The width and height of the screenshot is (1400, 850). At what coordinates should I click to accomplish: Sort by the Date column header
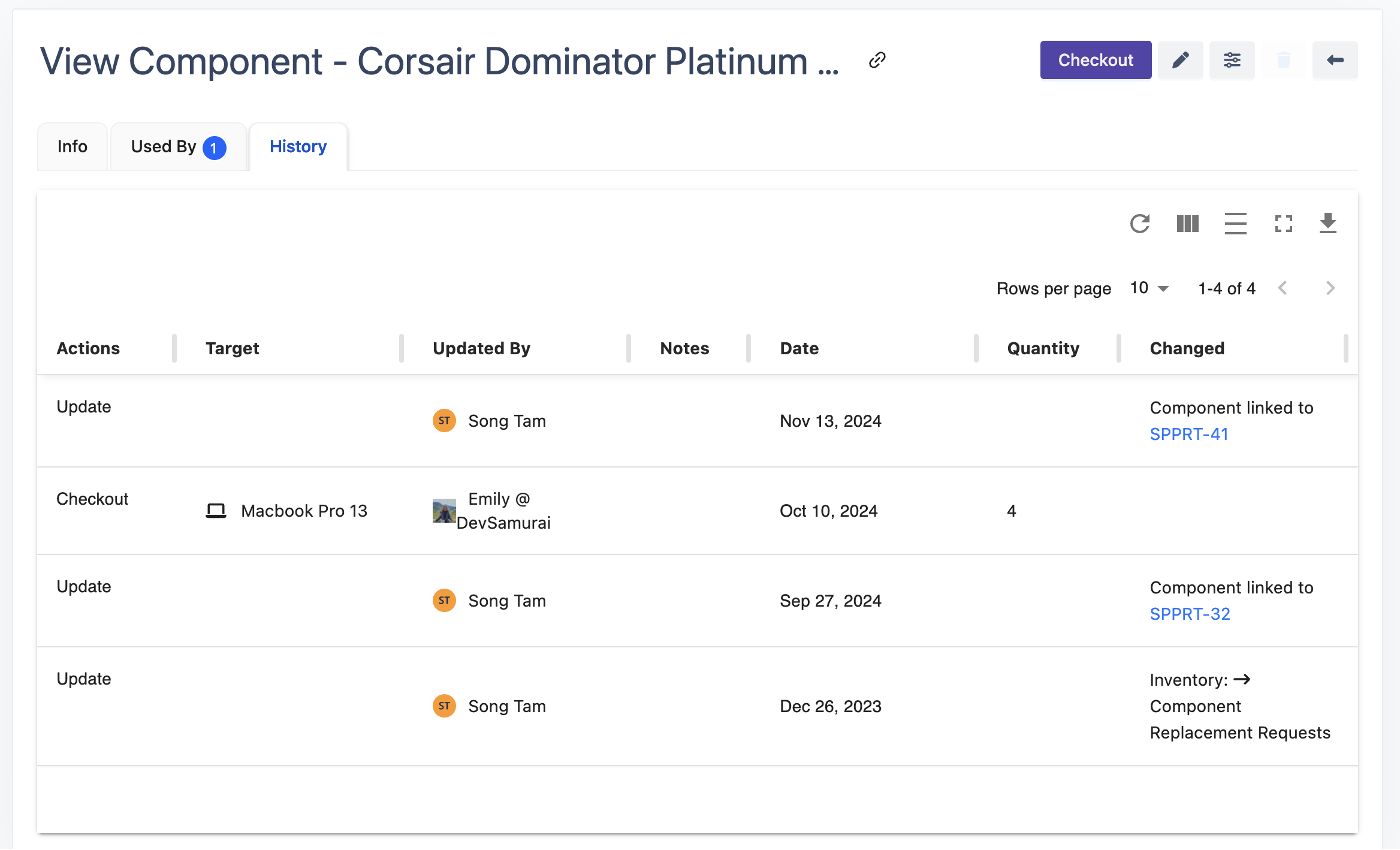(x=799, y=348)
